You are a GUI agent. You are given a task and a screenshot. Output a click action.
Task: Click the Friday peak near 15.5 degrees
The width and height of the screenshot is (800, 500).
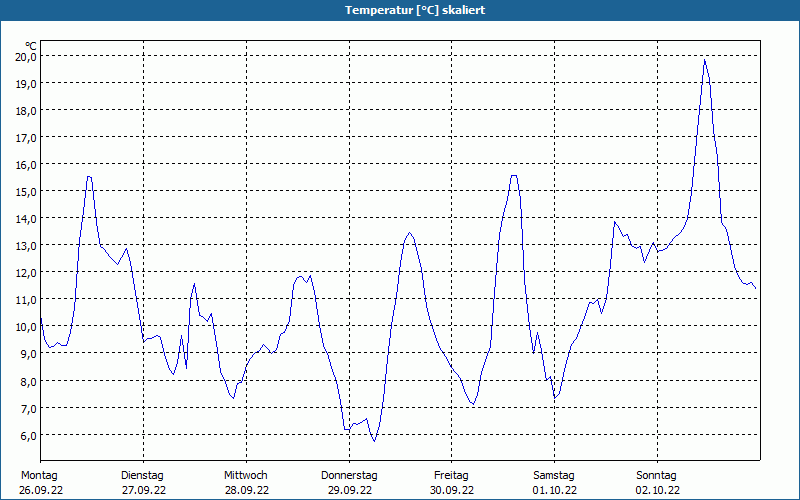tap(513, 176)
